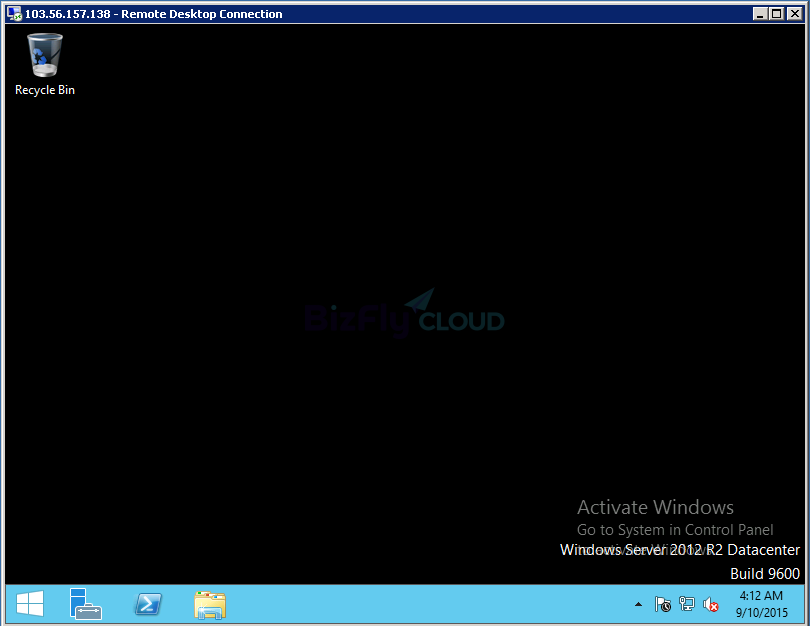810x626 pixels.
Task: Open the Action Center flag icon
Action: pyautogui.click(x=663, y=604)
